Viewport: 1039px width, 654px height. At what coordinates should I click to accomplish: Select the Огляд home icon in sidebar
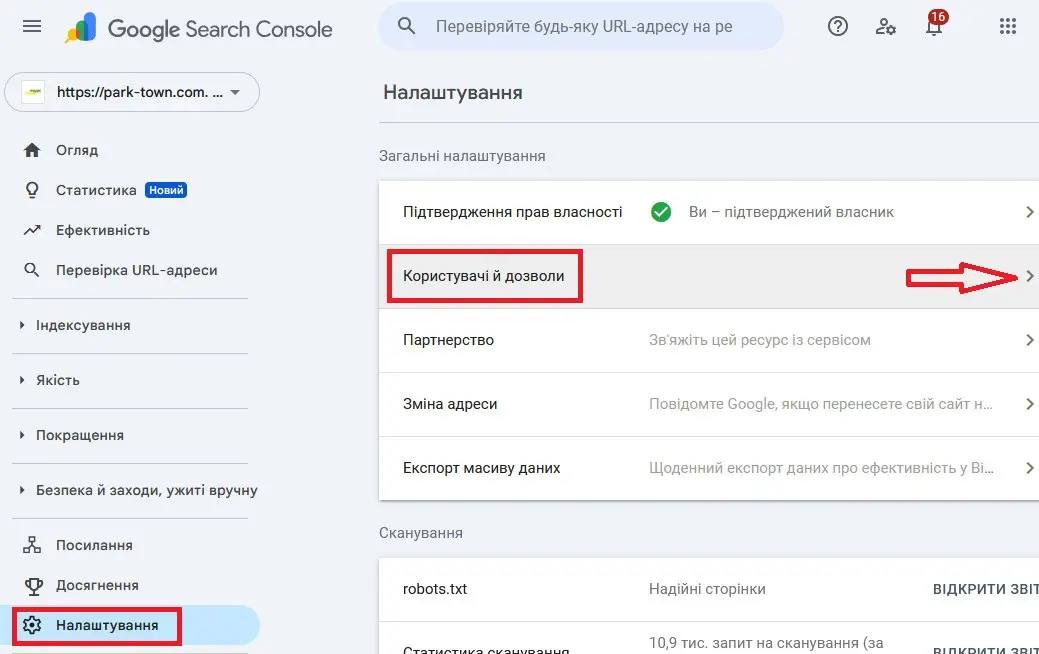pos(31,149)
